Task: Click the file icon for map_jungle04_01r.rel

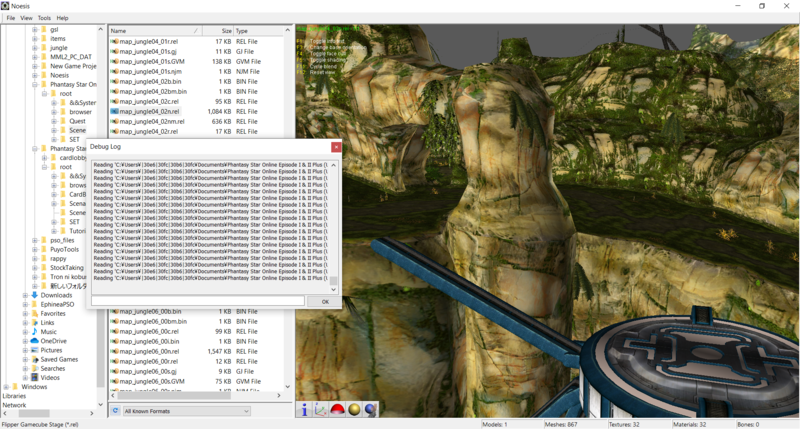Action: (115, 41)
